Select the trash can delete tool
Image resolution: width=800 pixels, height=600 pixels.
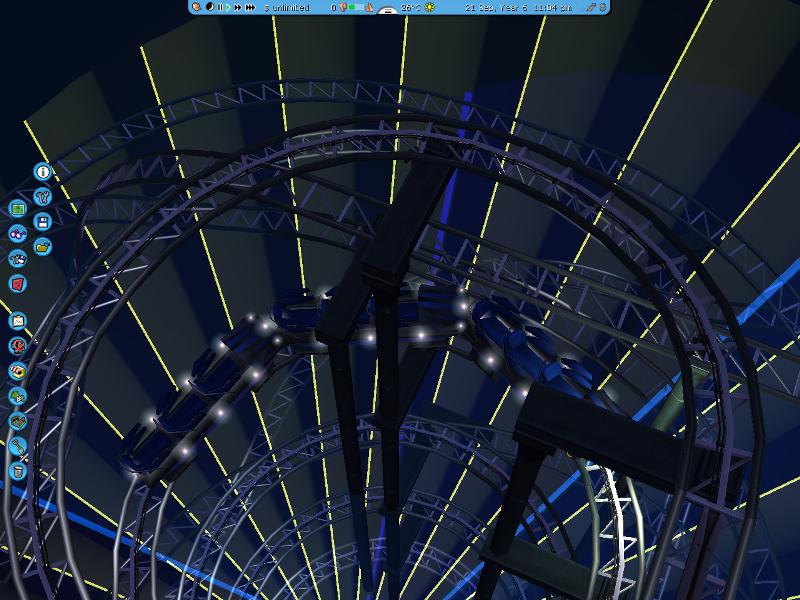pyautogui.click(x=18, y=471)
